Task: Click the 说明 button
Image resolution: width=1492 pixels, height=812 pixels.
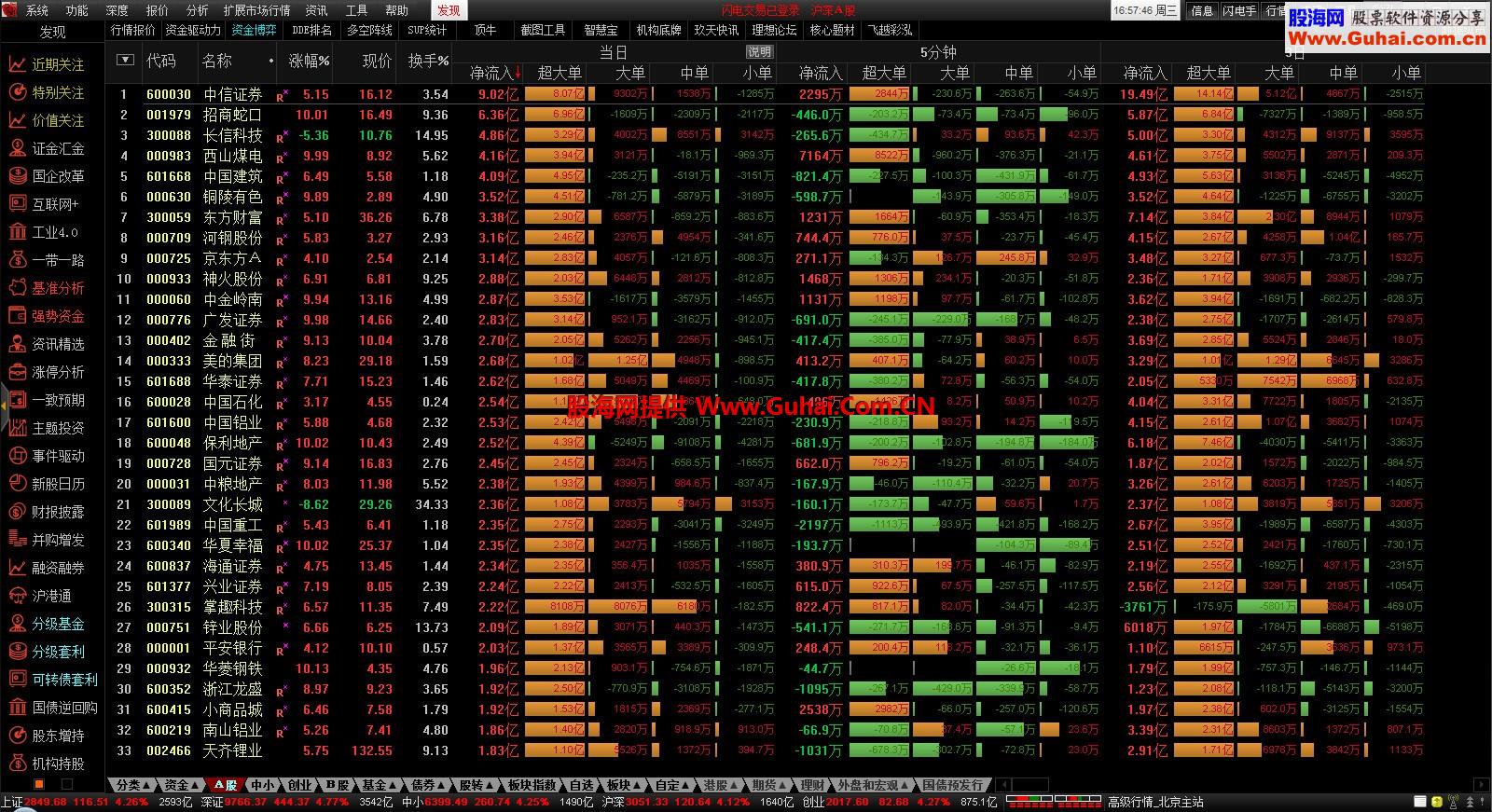Action: click(760, 51)
